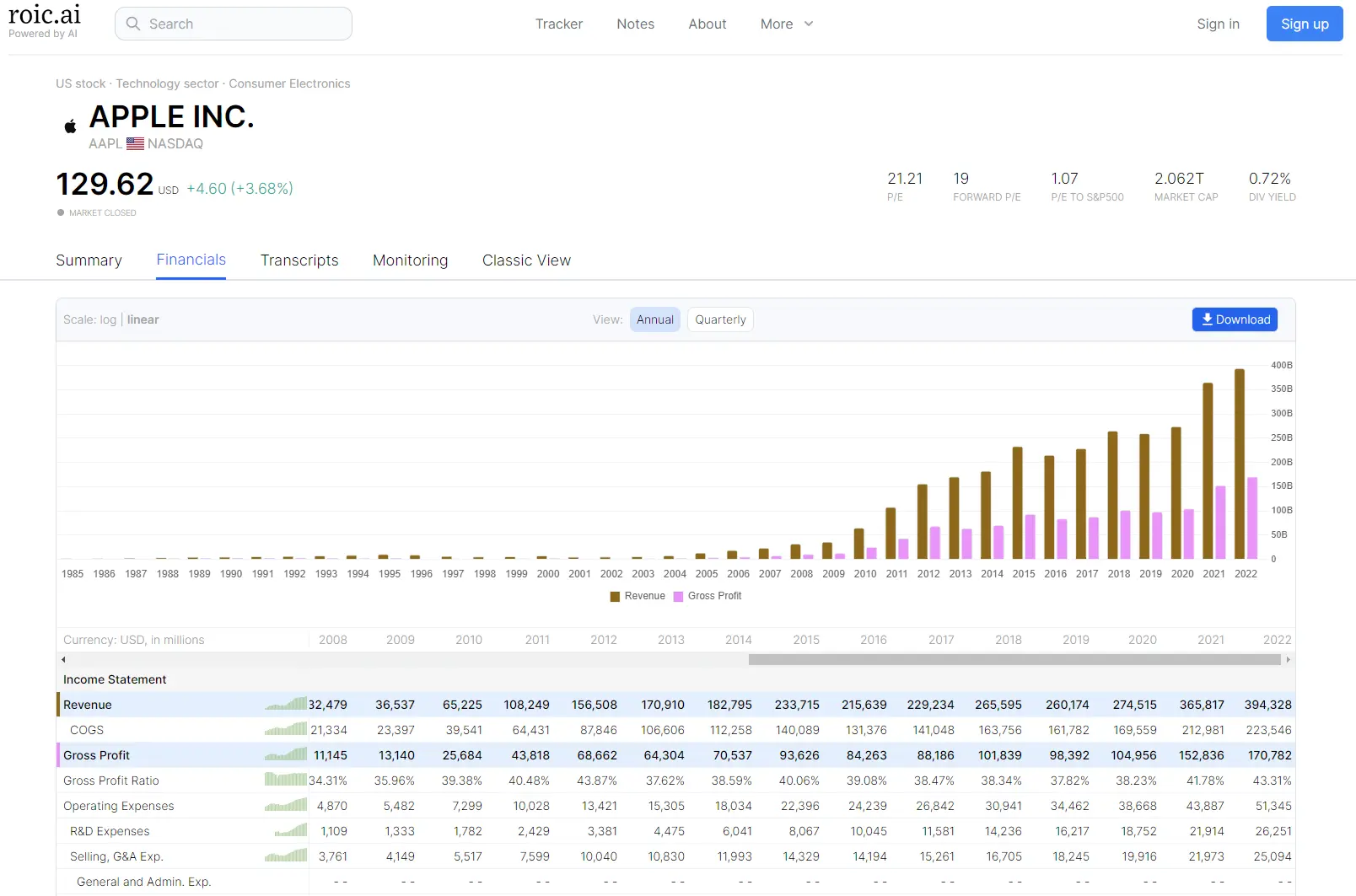
Task: Click the US flag icon beside NASDAQ
Action: click(x=135, y=143)
